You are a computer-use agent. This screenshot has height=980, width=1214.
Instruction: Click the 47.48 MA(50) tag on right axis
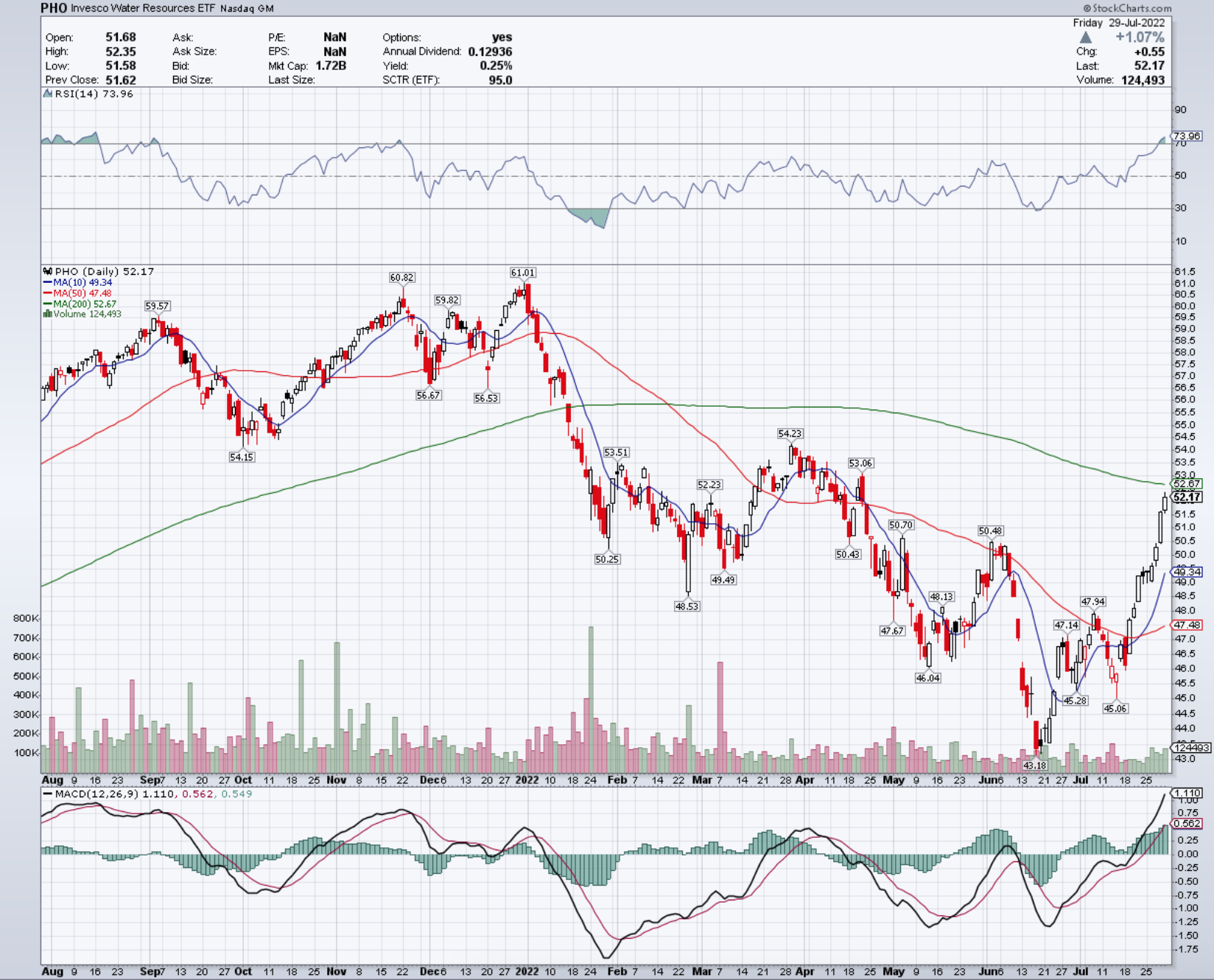click(1187, 625)
